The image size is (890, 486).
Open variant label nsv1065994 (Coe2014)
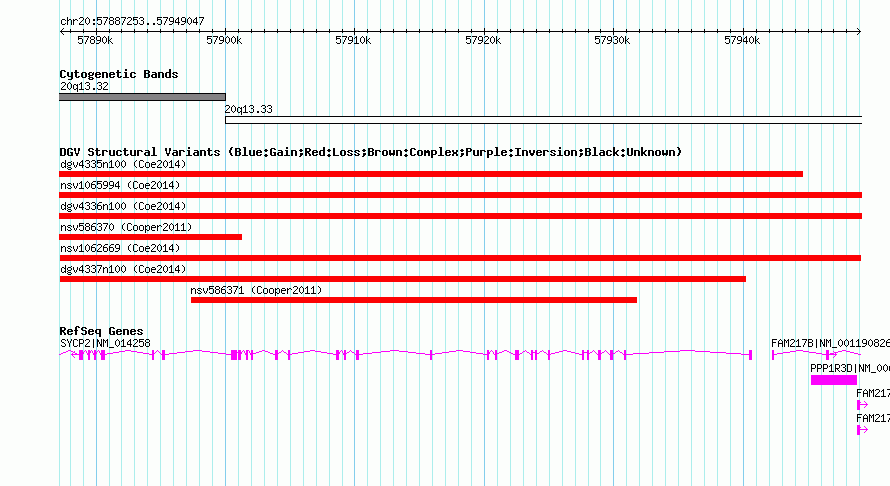point(120,185)
